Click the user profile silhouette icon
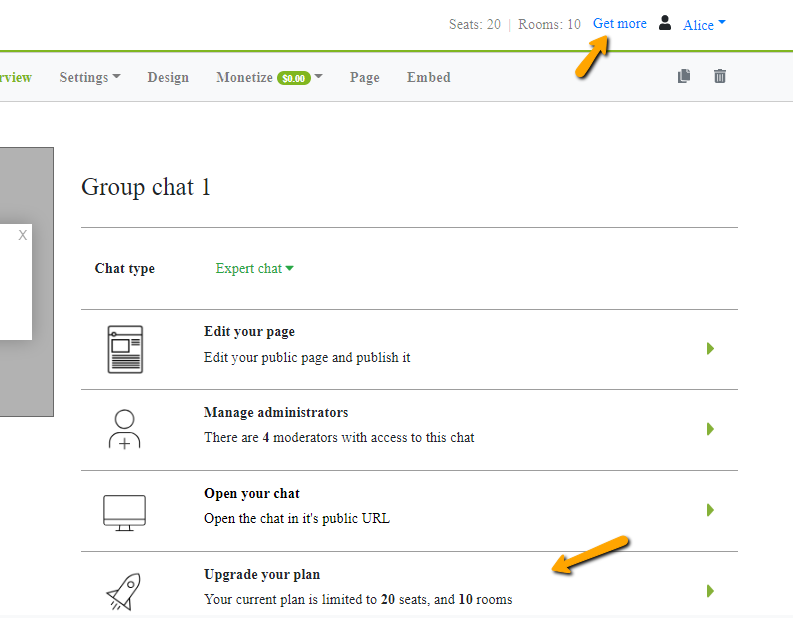Image resolution: width=793 pixels, height=618 pixels. (x=665, y=23)
